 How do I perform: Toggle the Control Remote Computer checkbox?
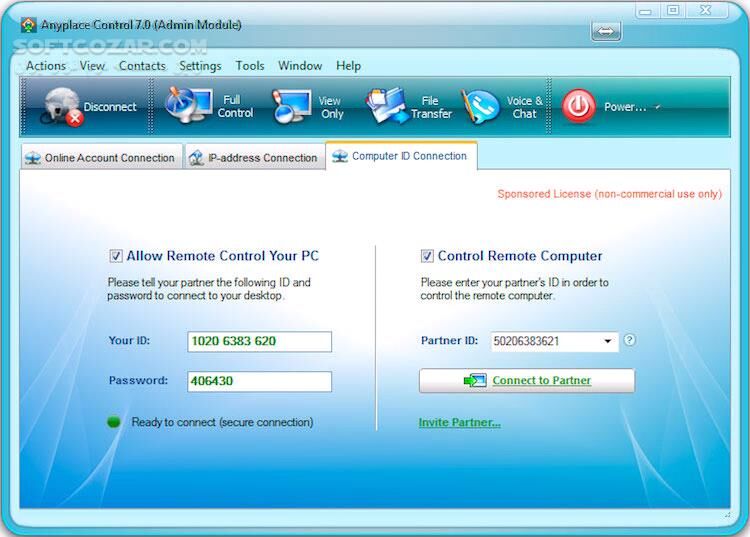coord(427,256)
